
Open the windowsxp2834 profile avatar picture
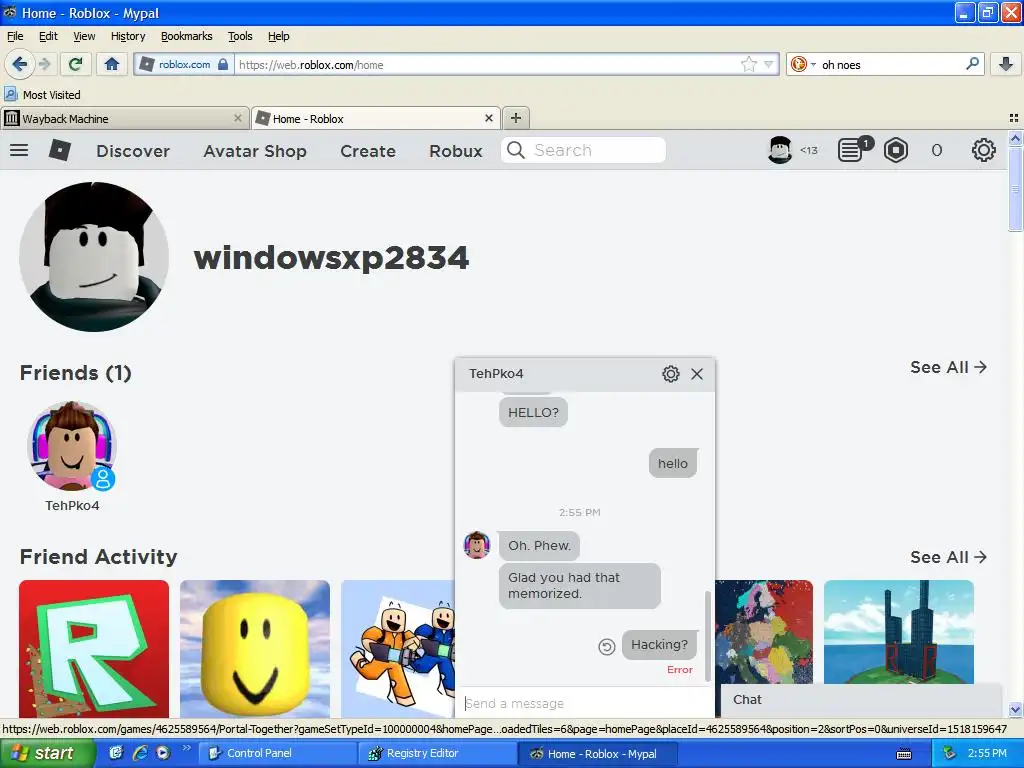coord(94,257)
